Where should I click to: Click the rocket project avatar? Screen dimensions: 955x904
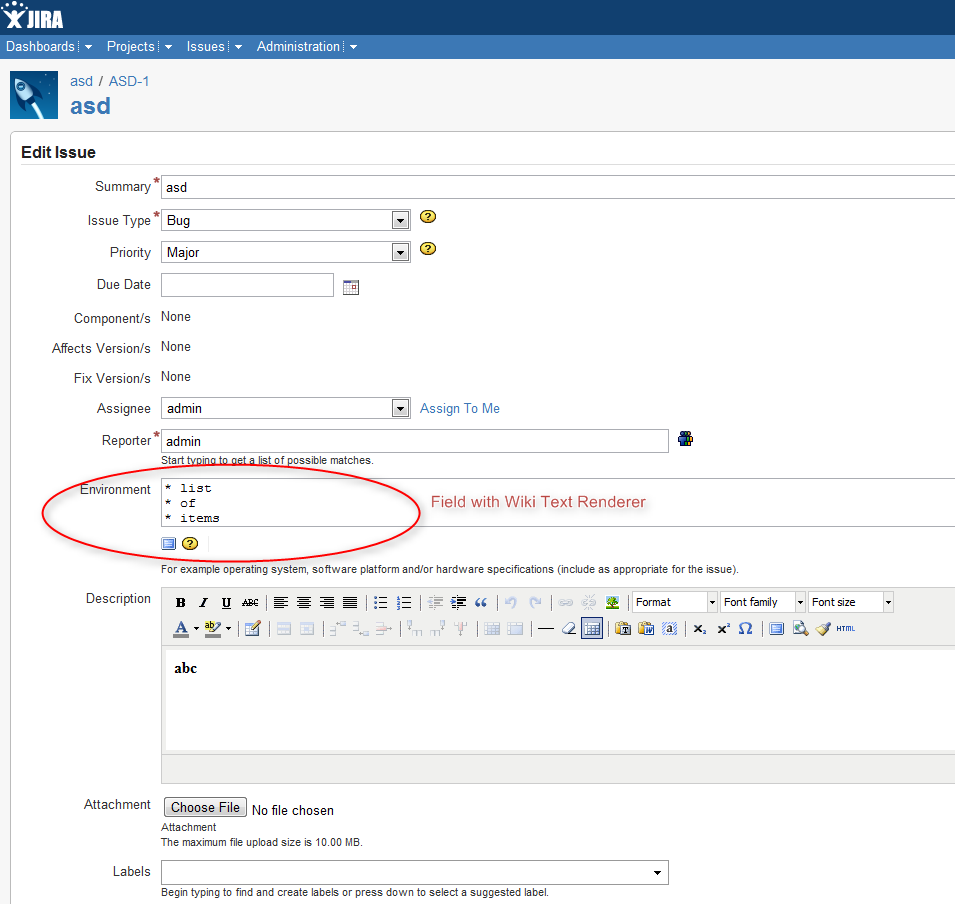point(34,95)
